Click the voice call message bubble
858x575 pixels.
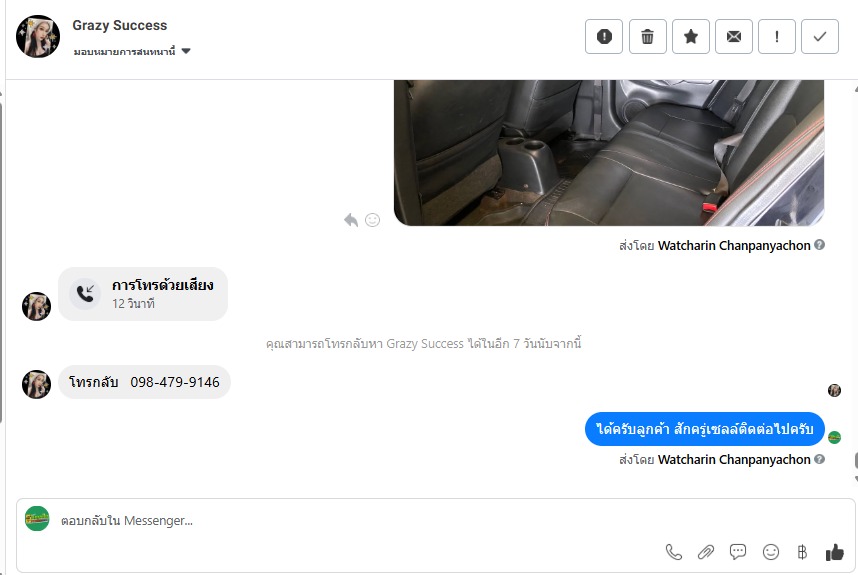click(x=143, y=294)
